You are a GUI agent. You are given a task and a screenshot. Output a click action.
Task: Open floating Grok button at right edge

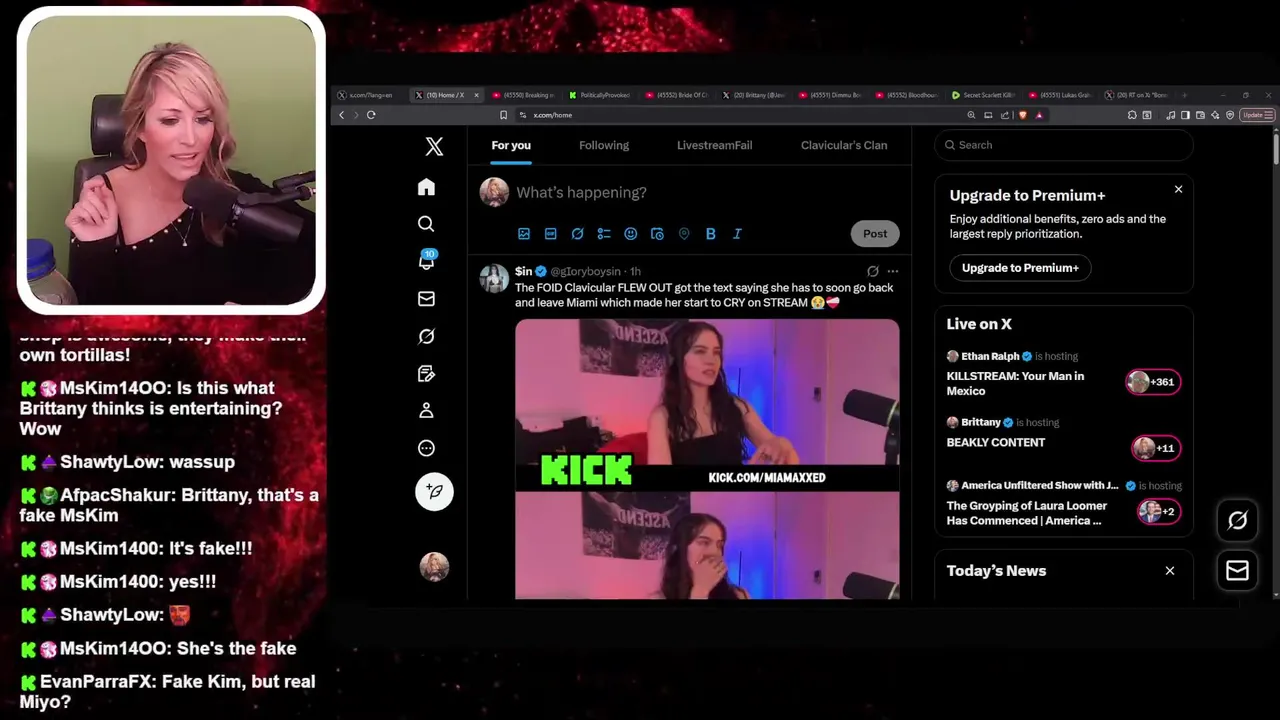(1237, 520)
